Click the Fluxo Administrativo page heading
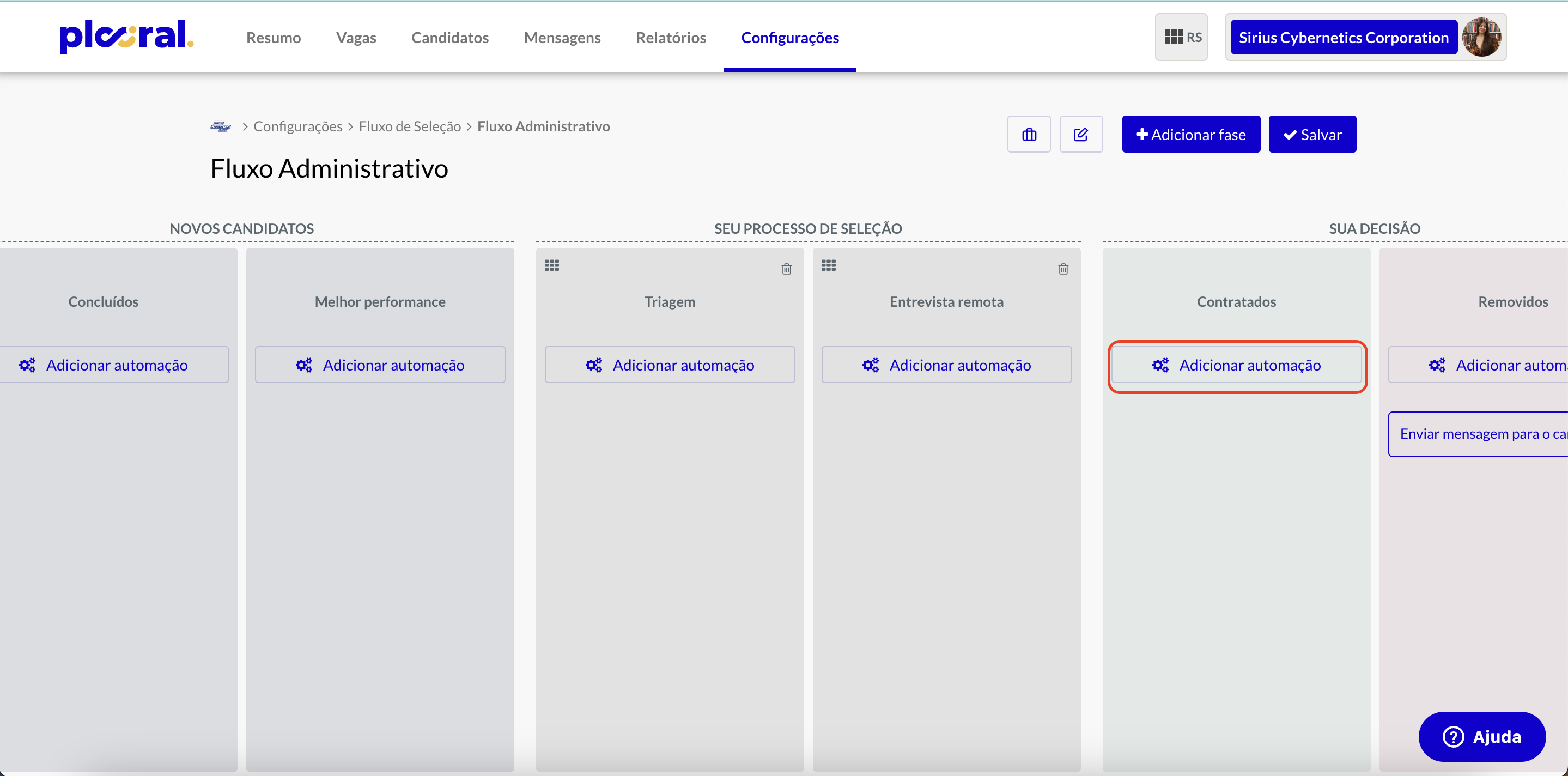This screenshot has height=776, width=1568. click(329, 168)
